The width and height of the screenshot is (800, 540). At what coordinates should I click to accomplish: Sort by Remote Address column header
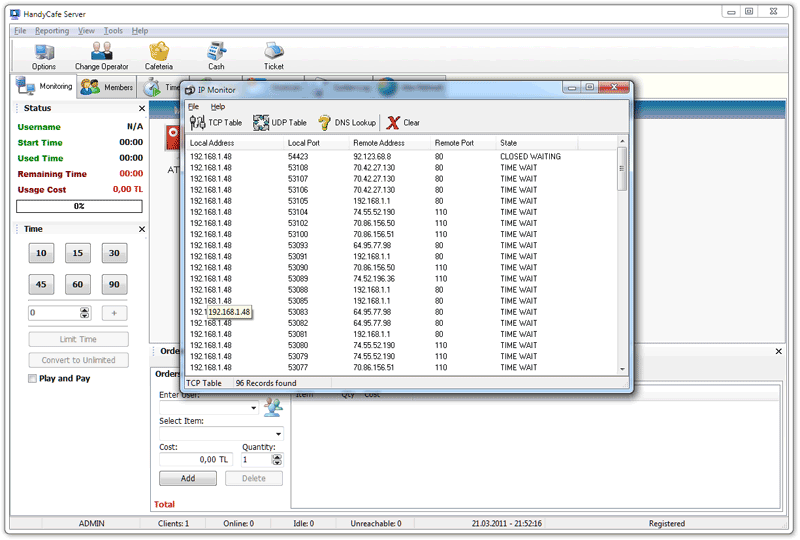(390, 143)
